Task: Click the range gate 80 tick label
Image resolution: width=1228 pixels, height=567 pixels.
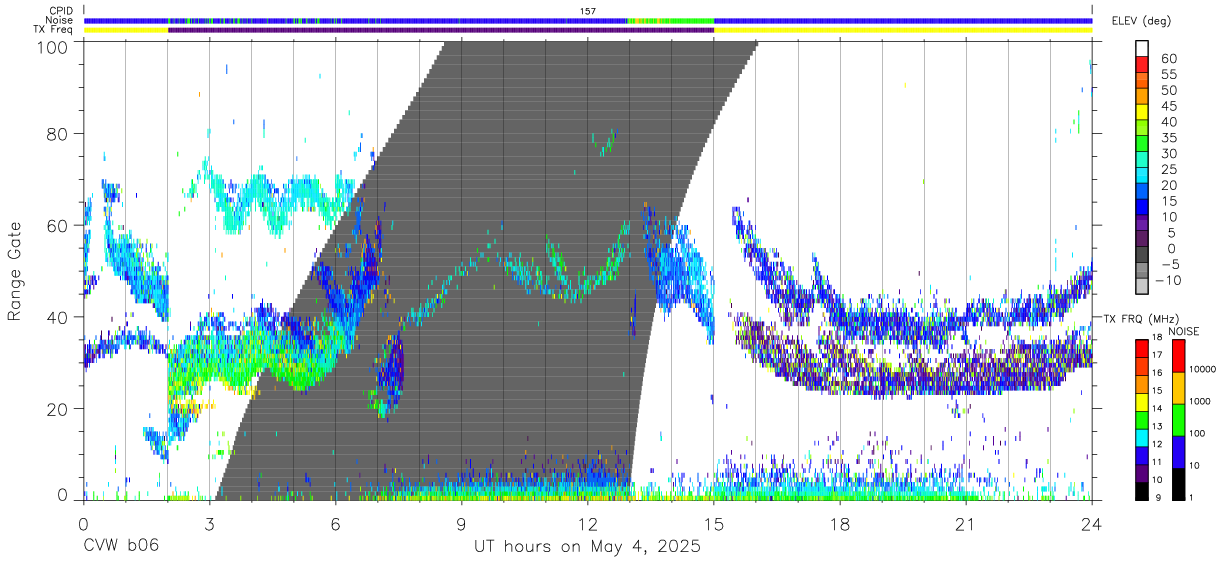Action: click(x=59, y=133)
